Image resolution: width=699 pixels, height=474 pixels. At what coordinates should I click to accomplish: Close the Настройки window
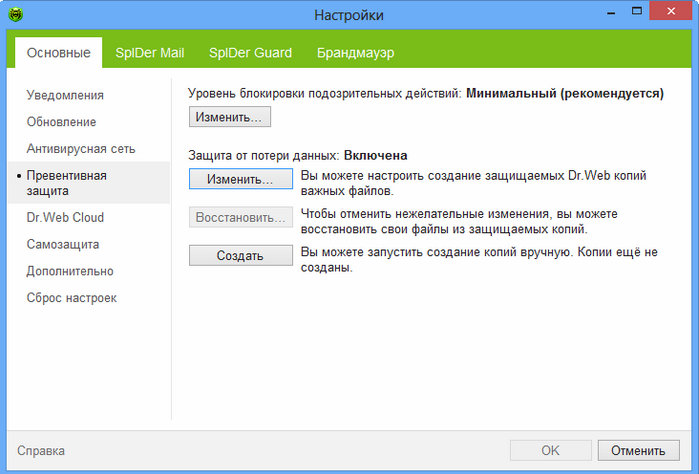click(x=671, y=11)
